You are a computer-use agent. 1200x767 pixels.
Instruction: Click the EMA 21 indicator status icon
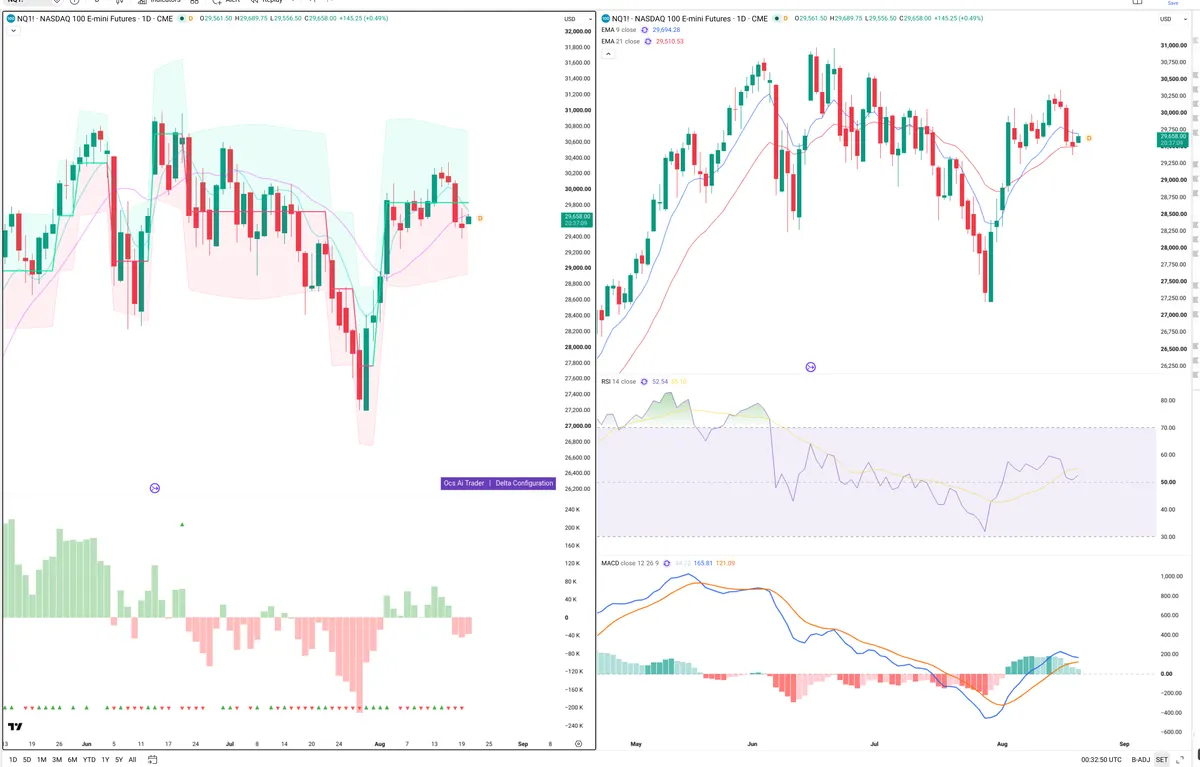coord(648,41)
